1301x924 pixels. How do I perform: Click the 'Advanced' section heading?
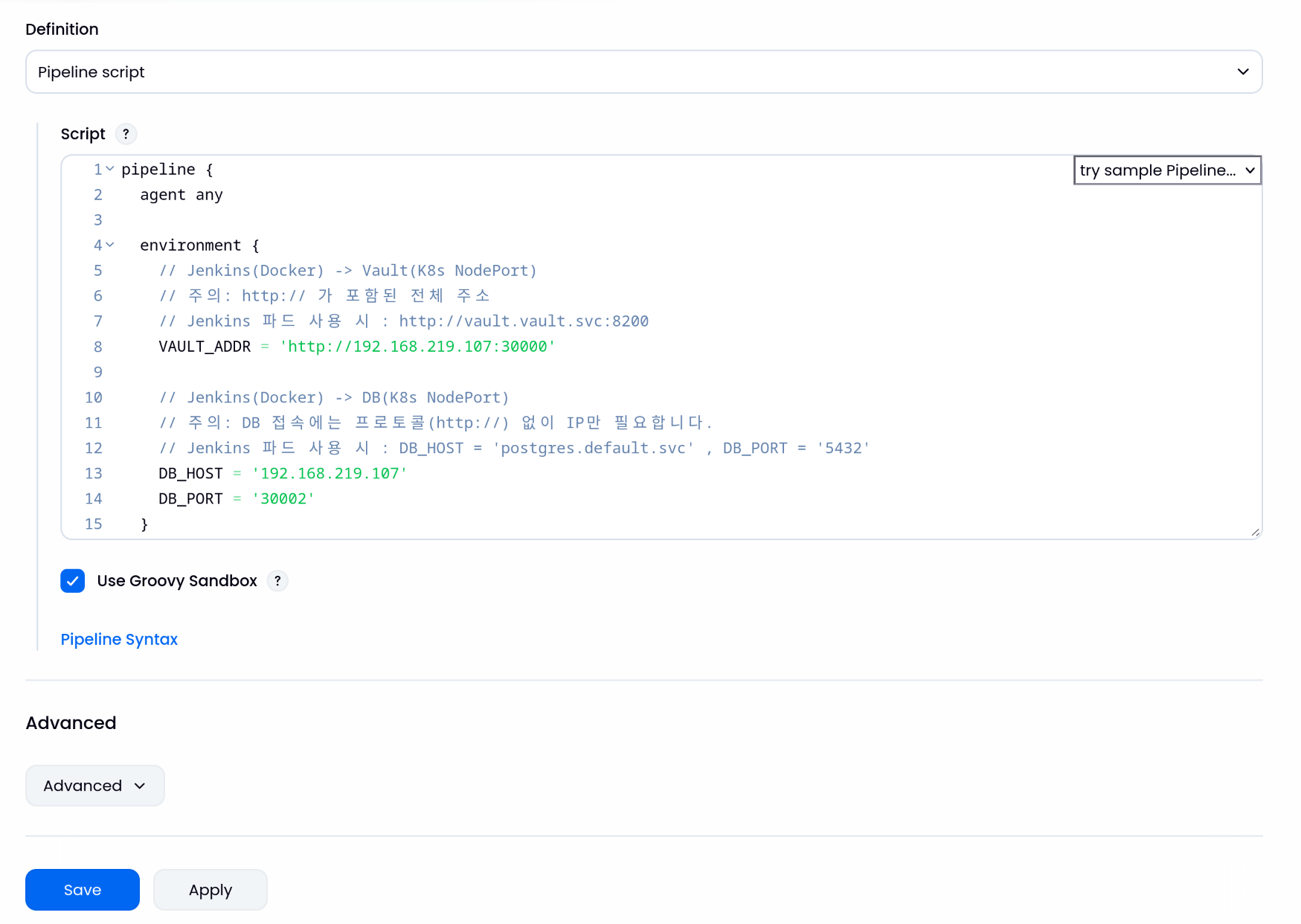coord(71,723)
